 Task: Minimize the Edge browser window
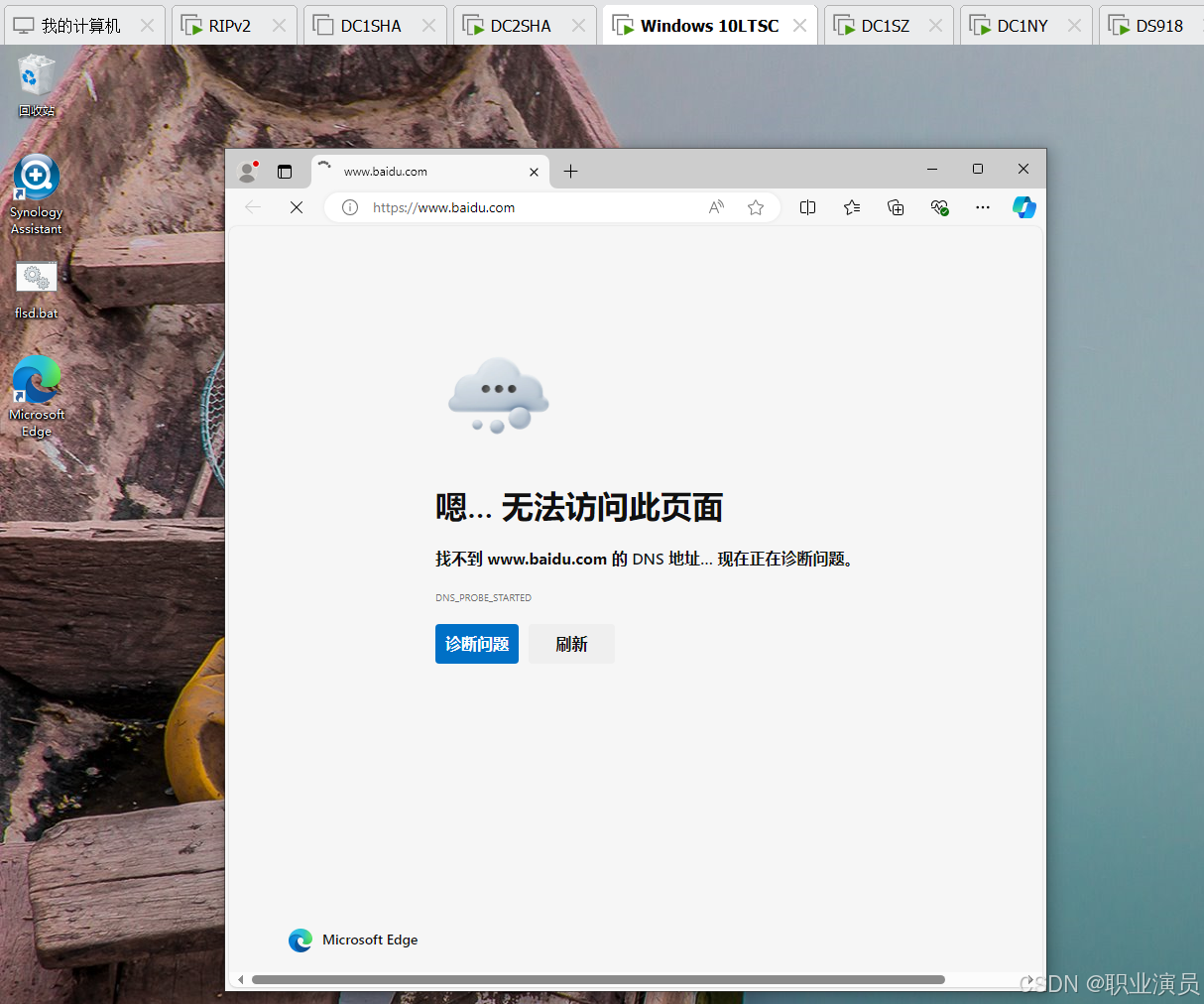click(932, 169)
